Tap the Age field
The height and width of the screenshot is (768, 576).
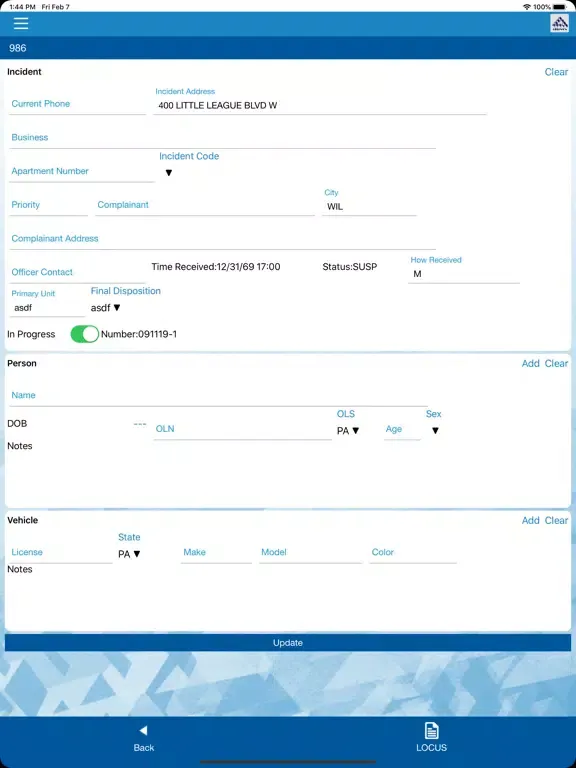402,429
